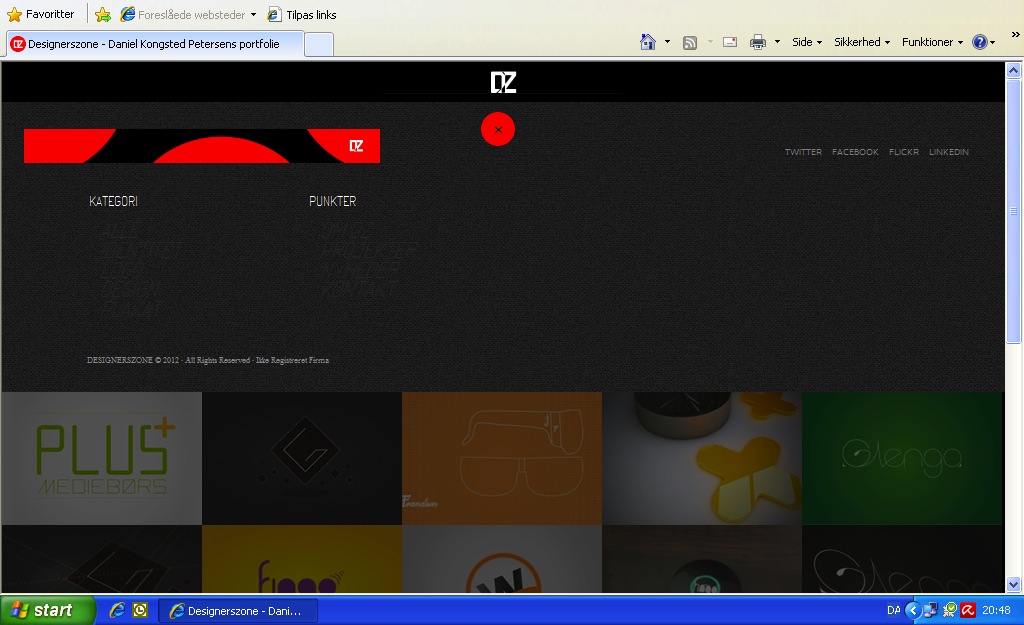
Task: Expand the Funktioner dropdown menu
Action: pos(932,42)
